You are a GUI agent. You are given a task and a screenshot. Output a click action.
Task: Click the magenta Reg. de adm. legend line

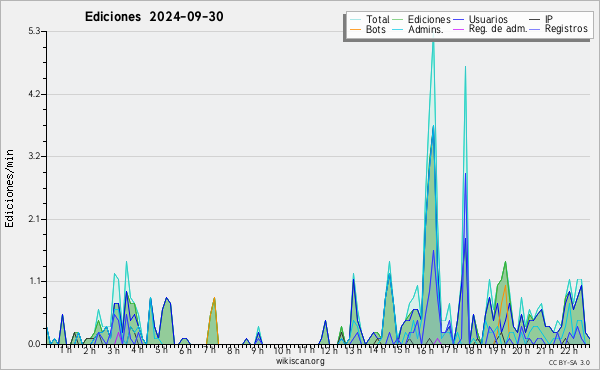pos(458,29)
